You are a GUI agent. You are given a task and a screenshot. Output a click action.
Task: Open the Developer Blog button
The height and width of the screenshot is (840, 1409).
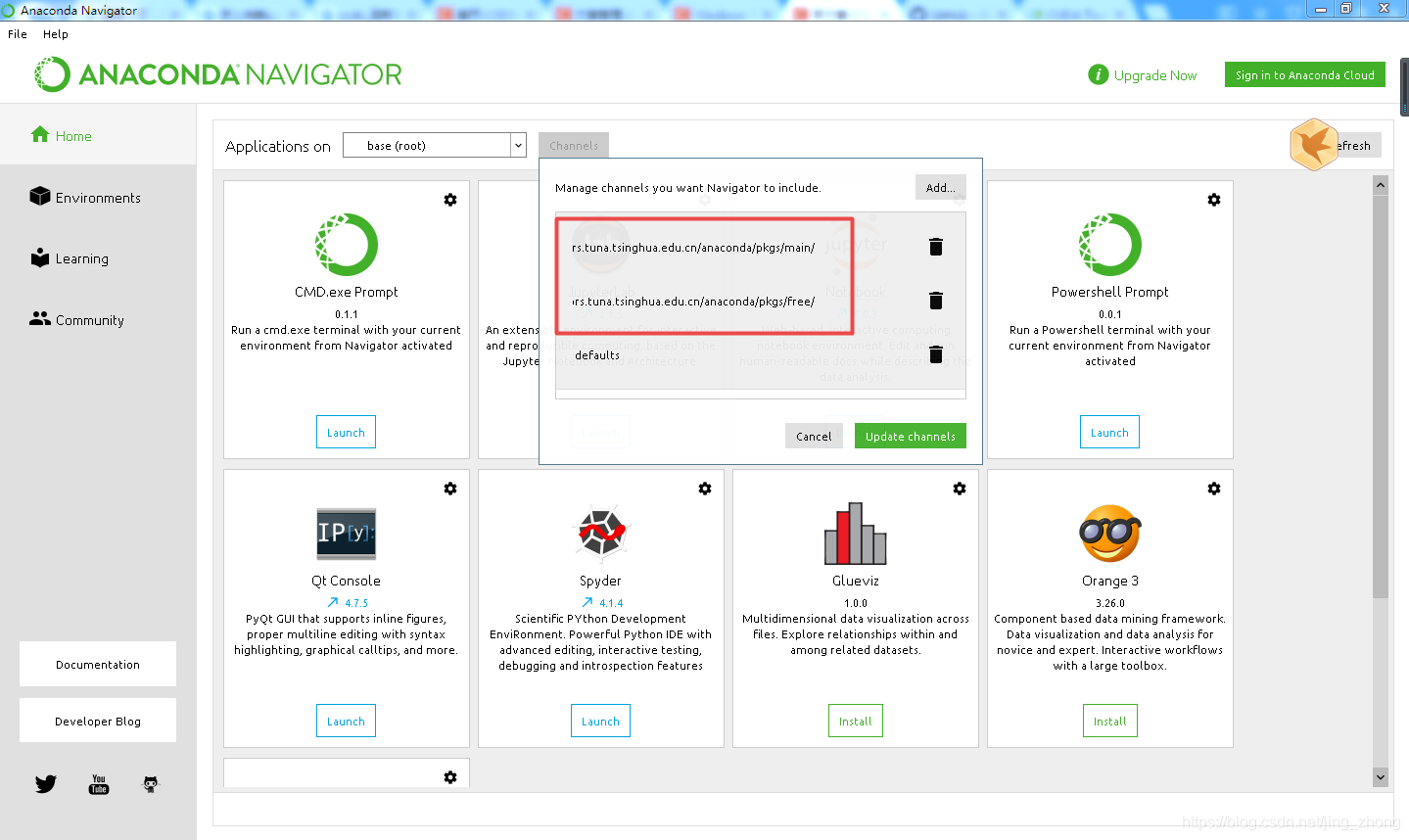(98, 722)
